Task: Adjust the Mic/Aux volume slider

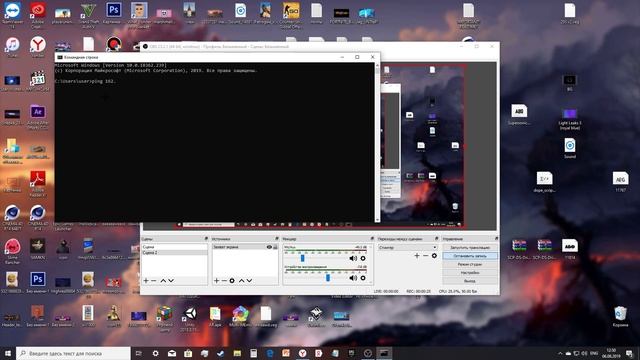Action: point(302,258)
